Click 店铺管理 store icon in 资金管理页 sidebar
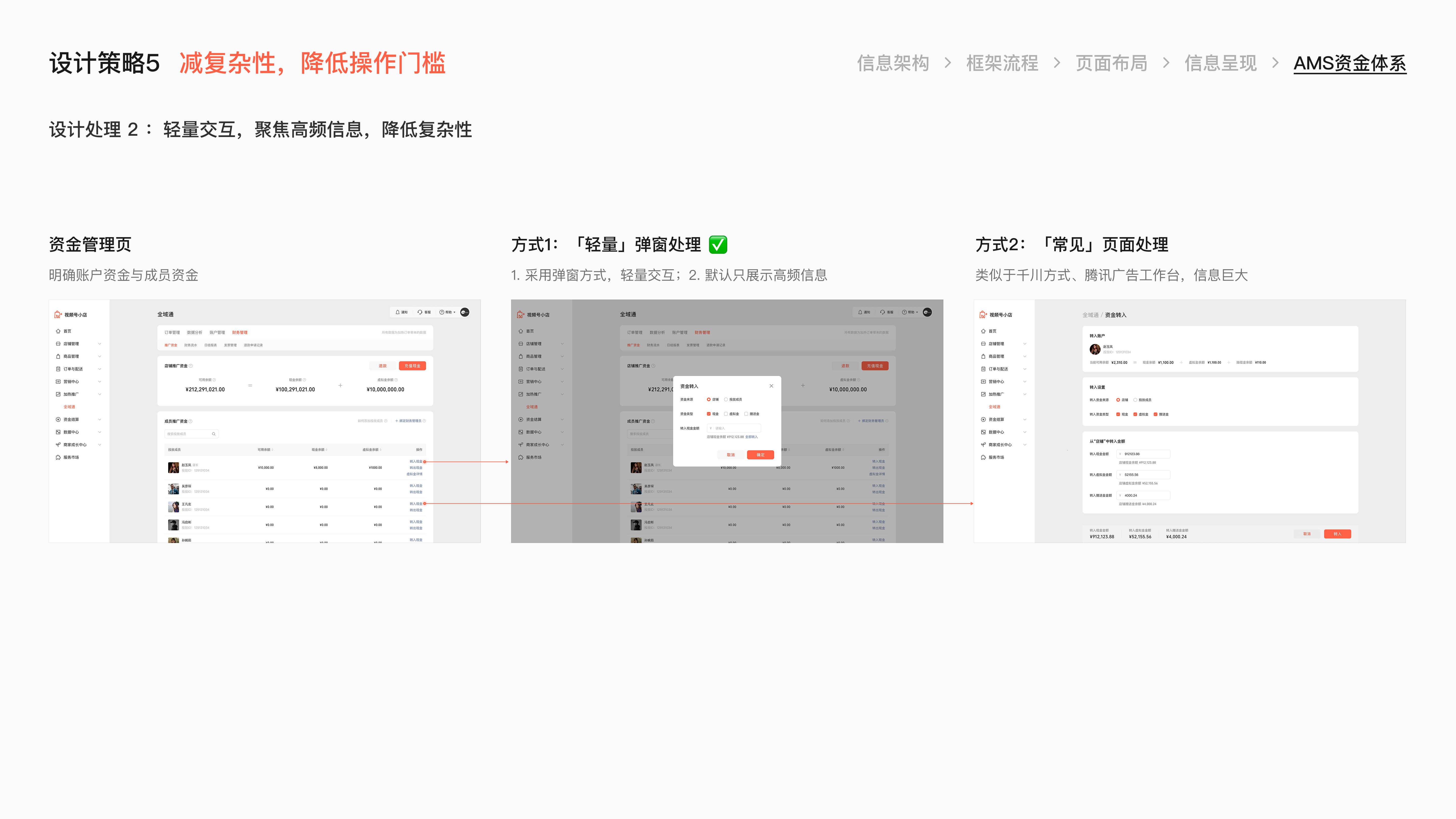 [x=58, y=344]
